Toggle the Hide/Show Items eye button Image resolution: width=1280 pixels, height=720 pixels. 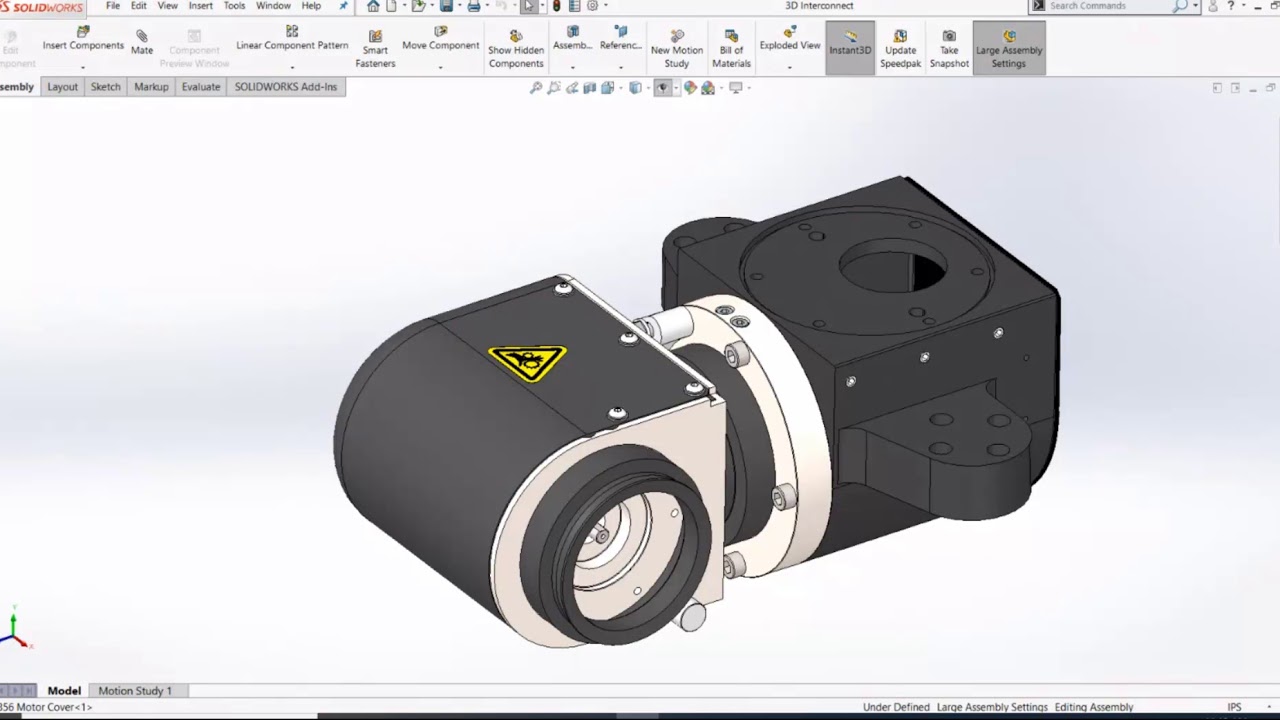point(661,88)
